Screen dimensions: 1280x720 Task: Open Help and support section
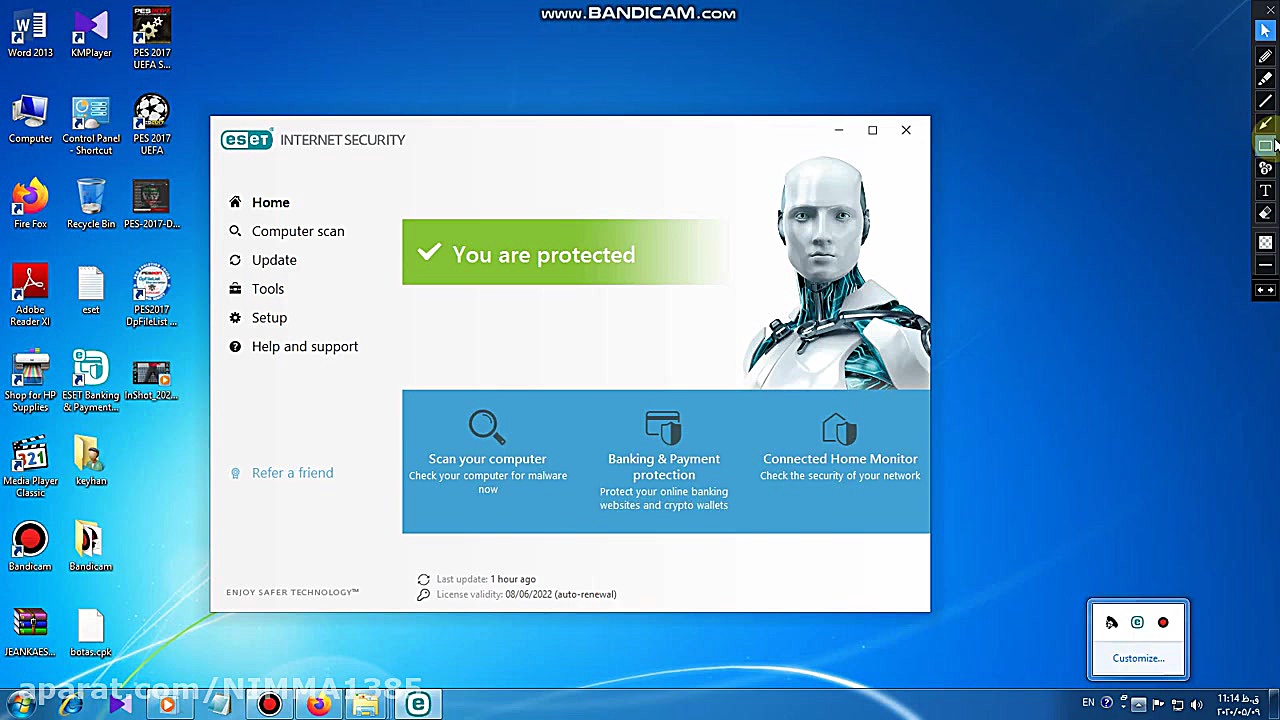293,347
